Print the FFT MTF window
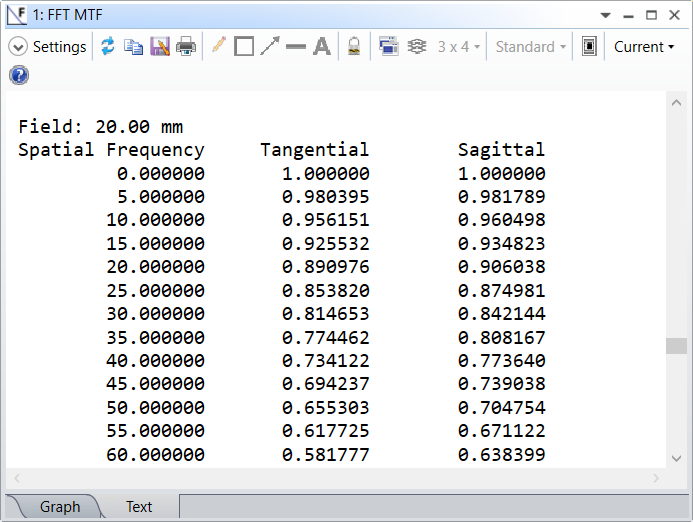Viewport: 693px width, 522px height. pos(186,46)
